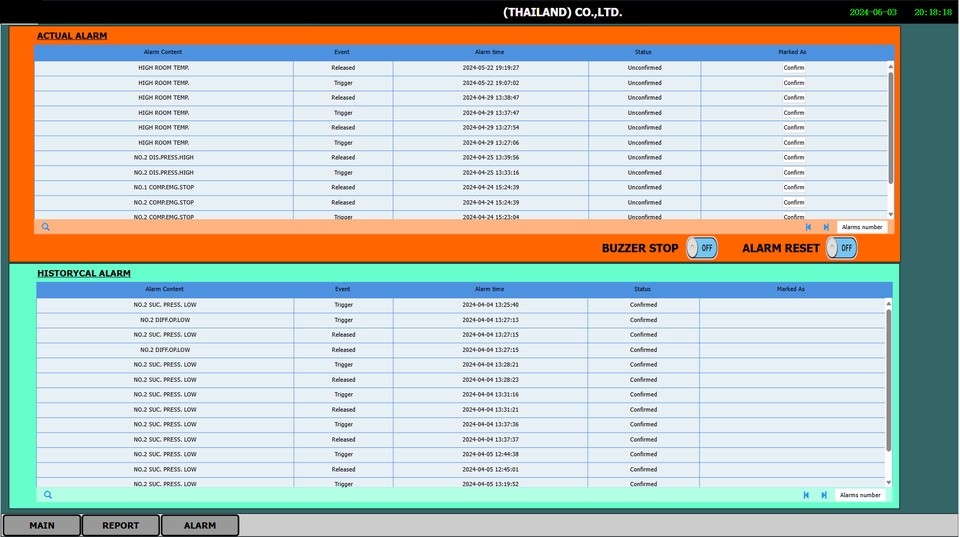This screenshot has width=960, height=537.
Task: Confirm HIGH ROOM TEMP. alarm from 13:27:06
Action: [x=793, y=143]
